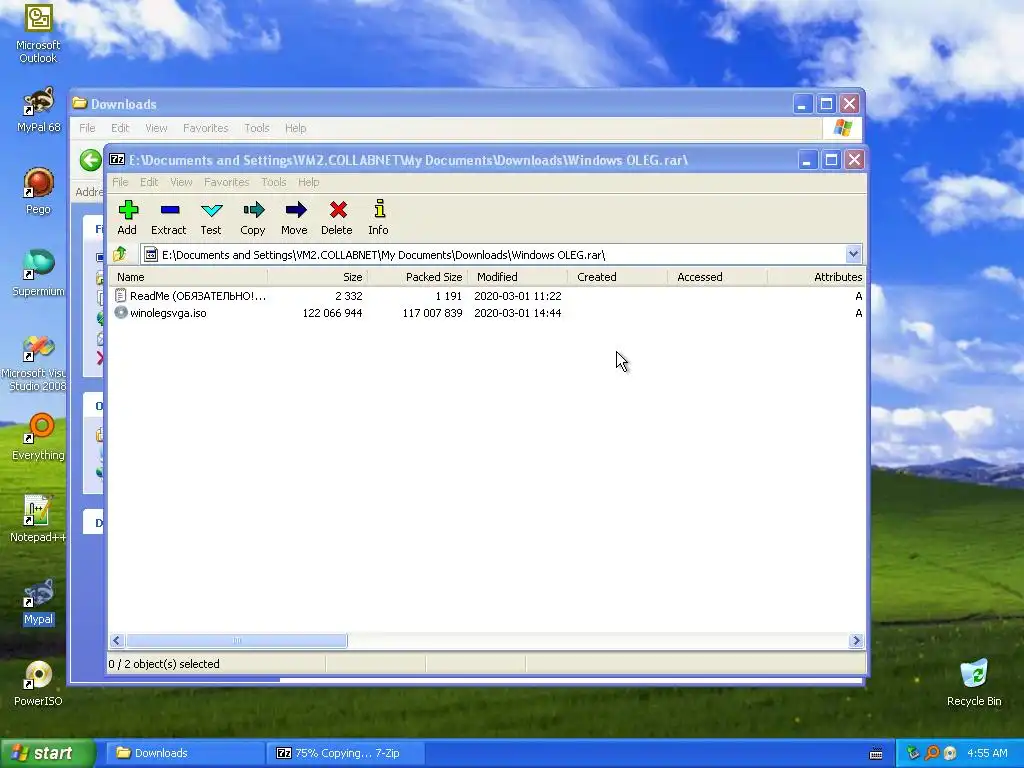
Task: Open Favorites menu in Downloads window
Action: pos(206,128)
